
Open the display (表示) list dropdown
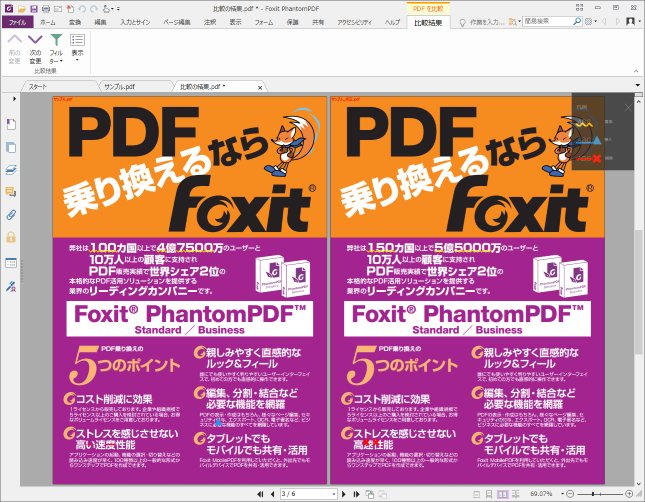77,49
